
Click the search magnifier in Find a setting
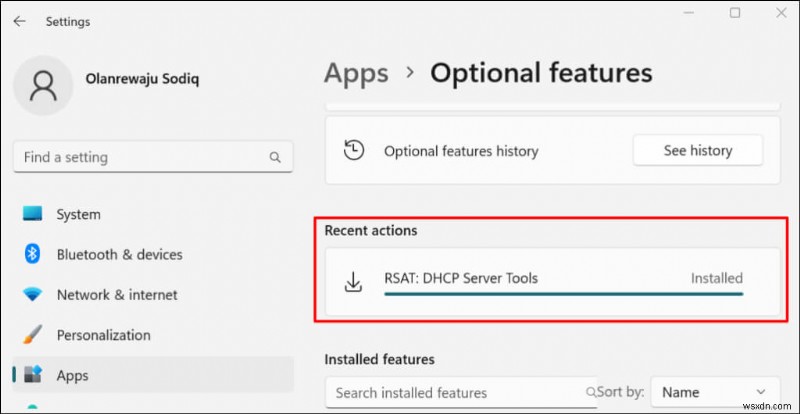(275, 157)
